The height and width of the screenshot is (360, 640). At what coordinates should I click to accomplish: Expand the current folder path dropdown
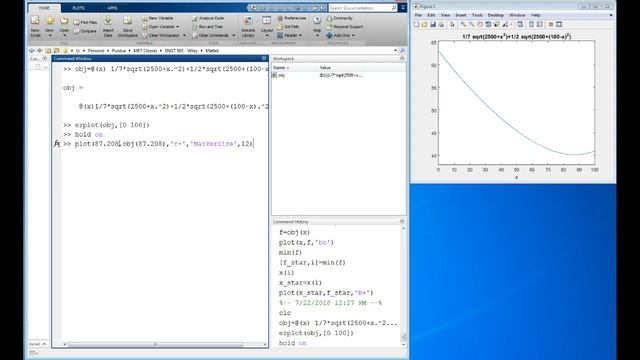pyautogui.click(x=395, y=51)
